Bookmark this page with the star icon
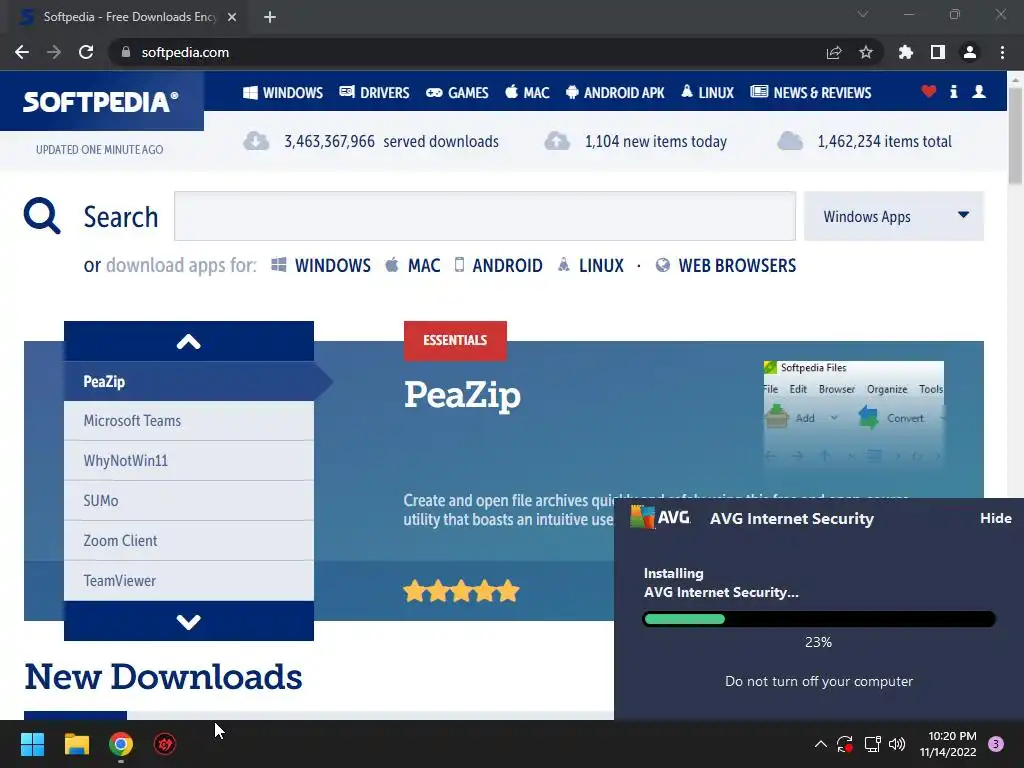Viewport: 1024px width, 768px height. [x=866, y=52]
